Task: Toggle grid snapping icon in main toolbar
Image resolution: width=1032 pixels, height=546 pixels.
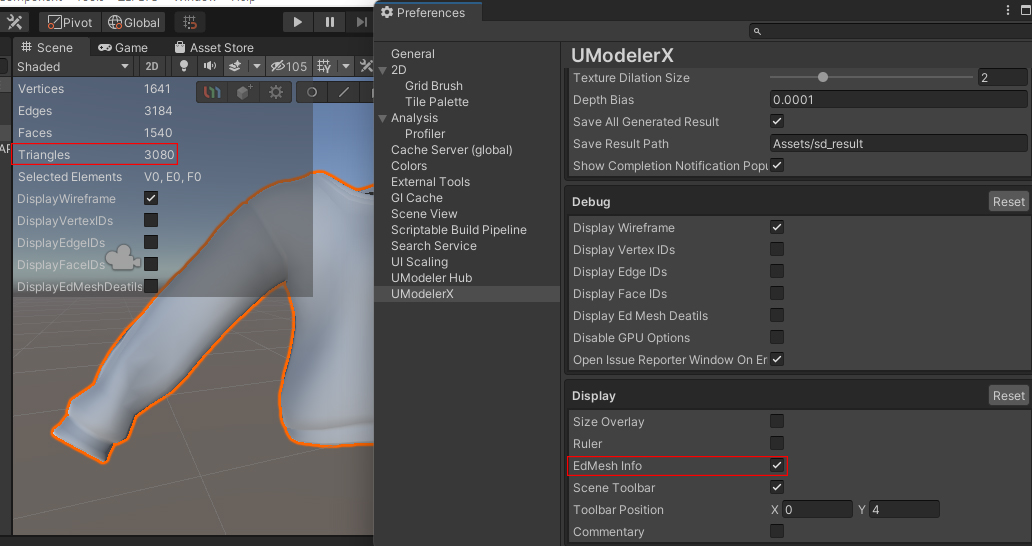Action: point(190,22)
